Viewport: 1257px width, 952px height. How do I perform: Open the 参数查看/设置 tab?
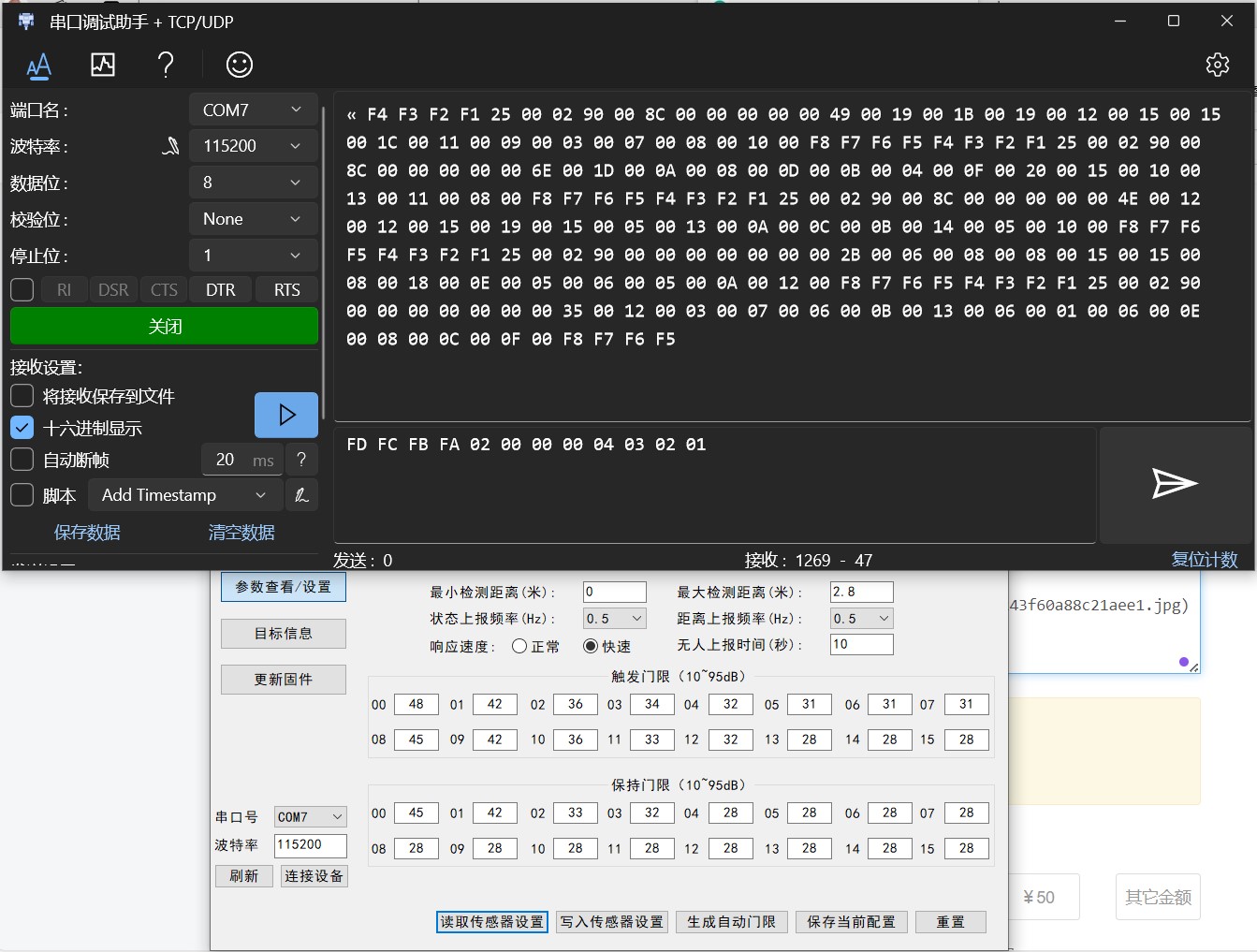(x=284, y=587)
